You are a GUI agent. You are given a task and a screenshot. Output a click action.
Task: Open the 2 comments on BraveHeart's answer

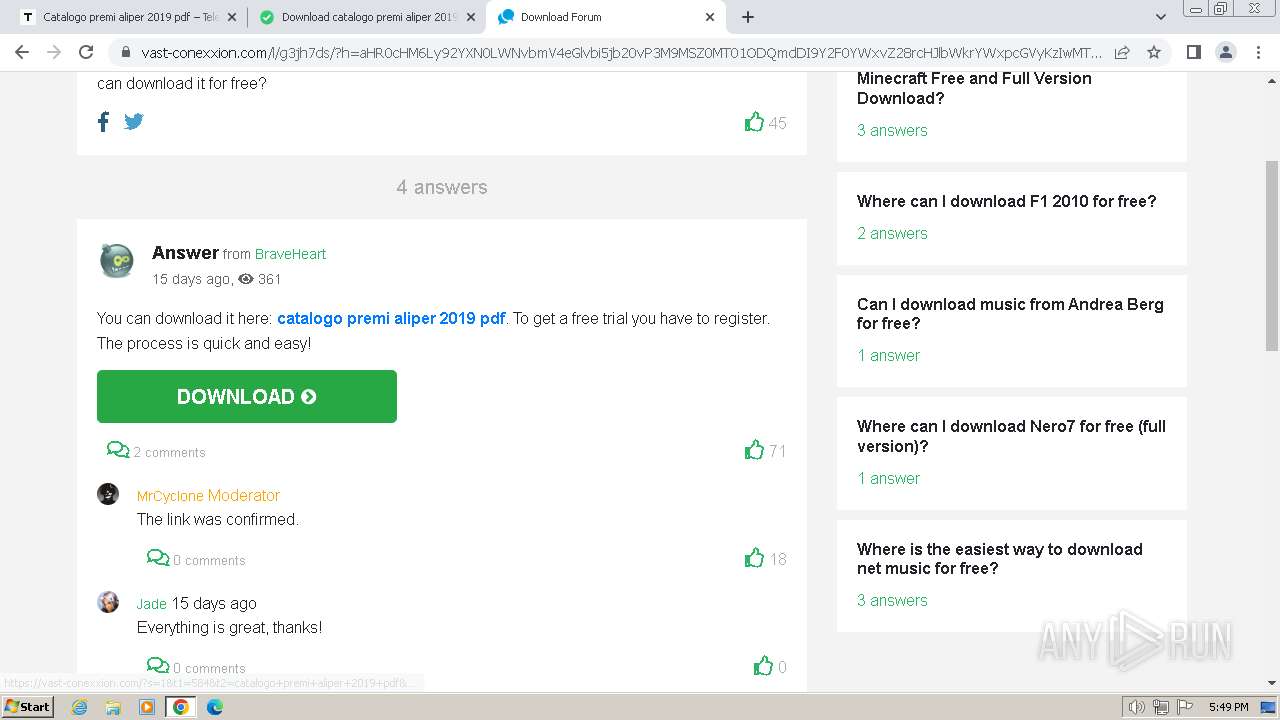click(156, 451)
